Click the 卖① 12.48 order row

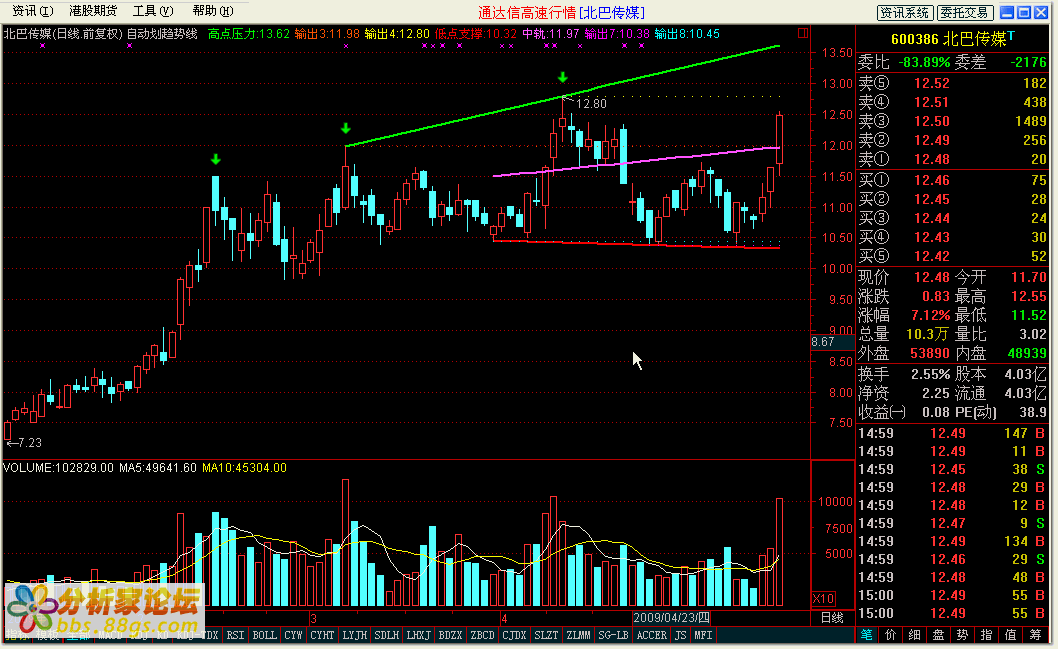point(951,159)
